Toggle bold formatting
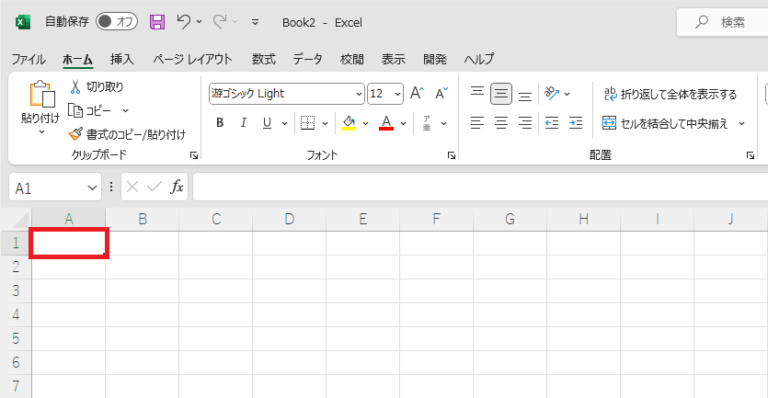 point(220,123)
